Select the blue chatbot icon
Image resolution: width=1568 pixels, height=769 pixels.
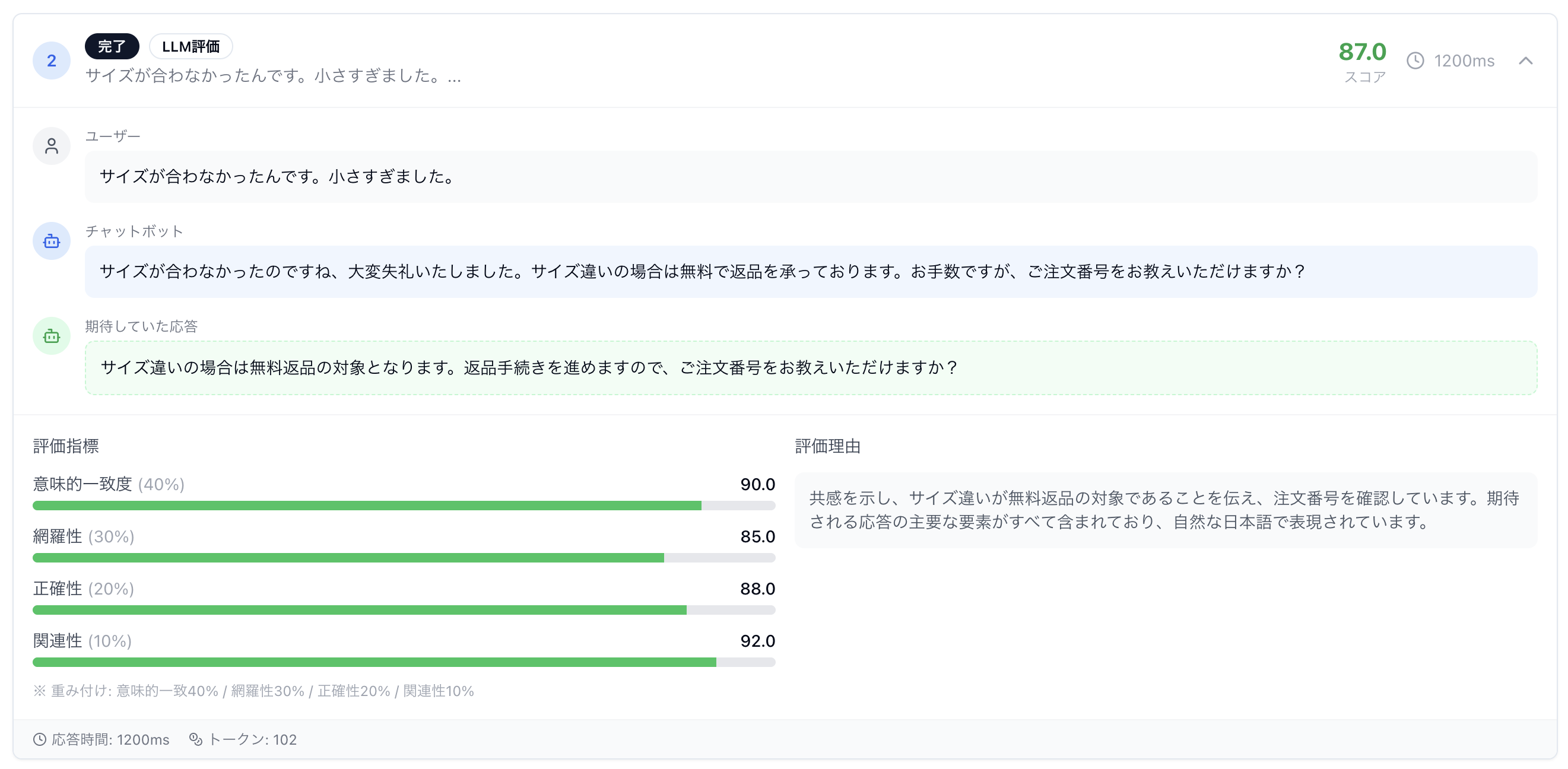51,241
